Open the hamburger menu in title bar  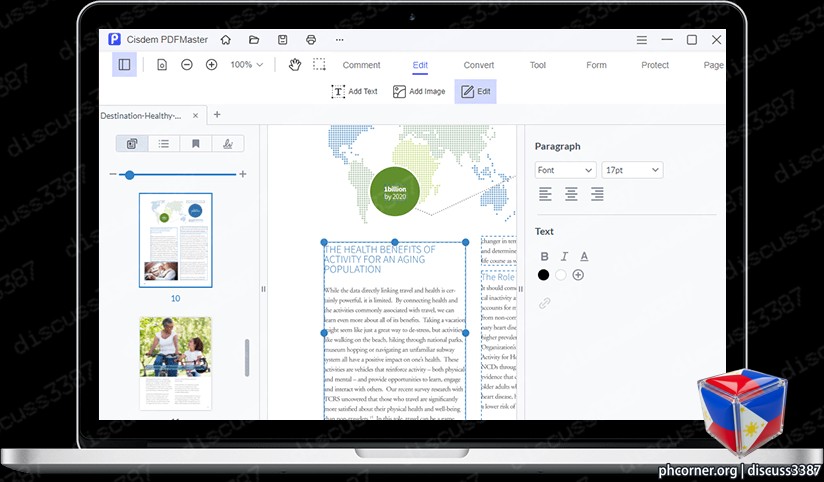pos(642,40)
